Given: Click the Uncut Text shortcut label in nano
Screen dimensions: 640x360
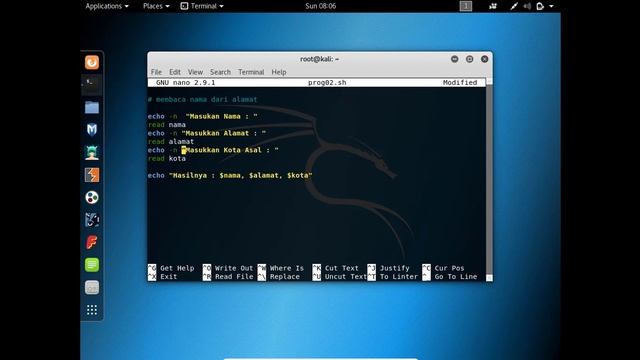Looking at the screenshot, I should (346, 277).
